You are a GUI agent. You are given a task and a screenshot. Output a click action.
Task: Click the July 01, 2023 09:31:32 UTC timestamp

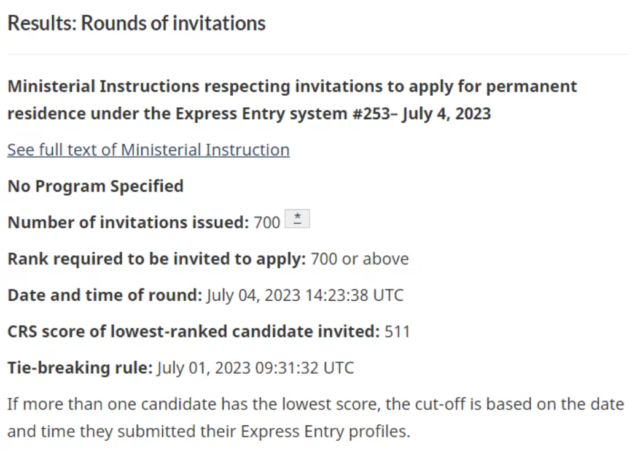click(x=255, y=367)
